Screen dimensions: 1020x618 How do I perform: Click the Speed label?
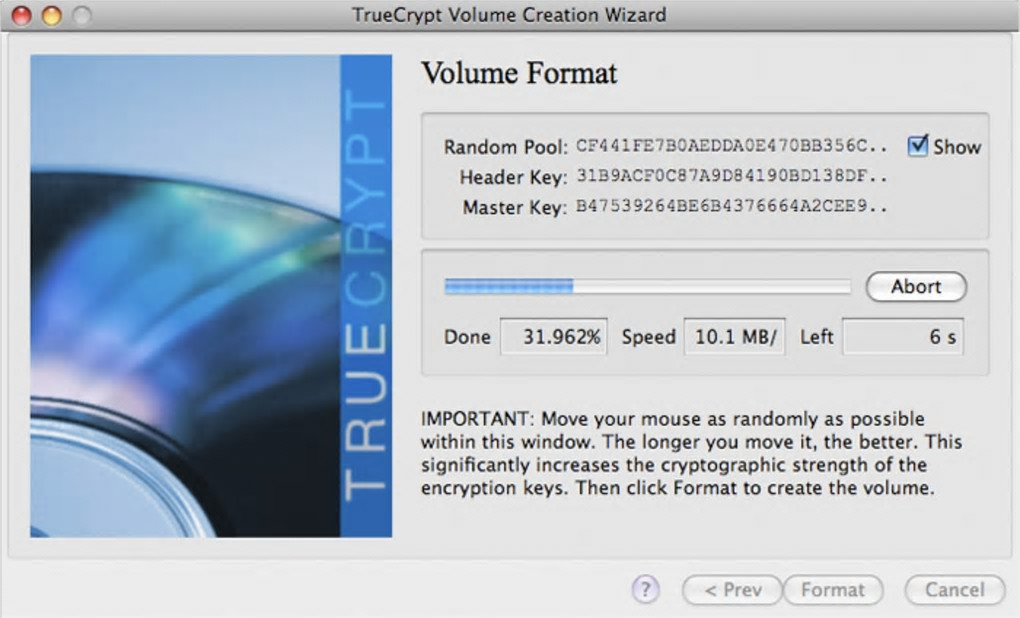(649, 337)
